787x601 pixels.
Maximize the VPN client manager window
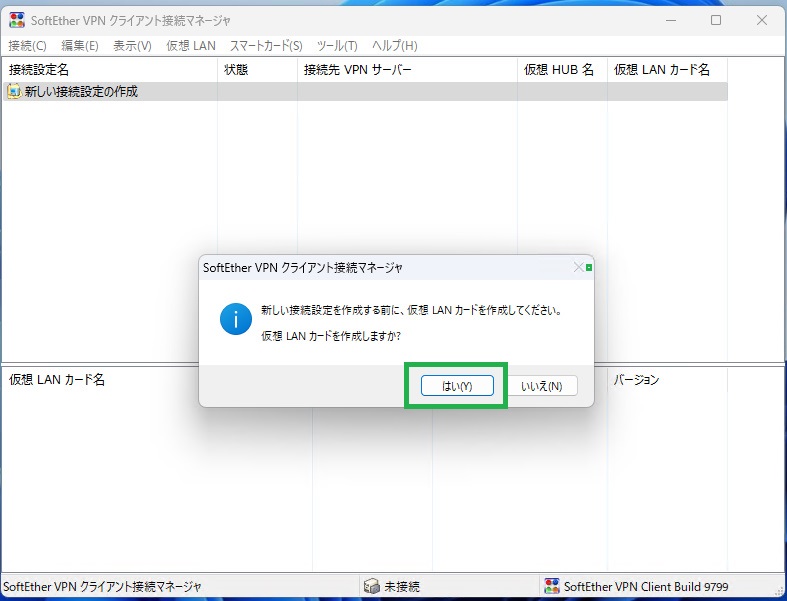coord(716,20)
